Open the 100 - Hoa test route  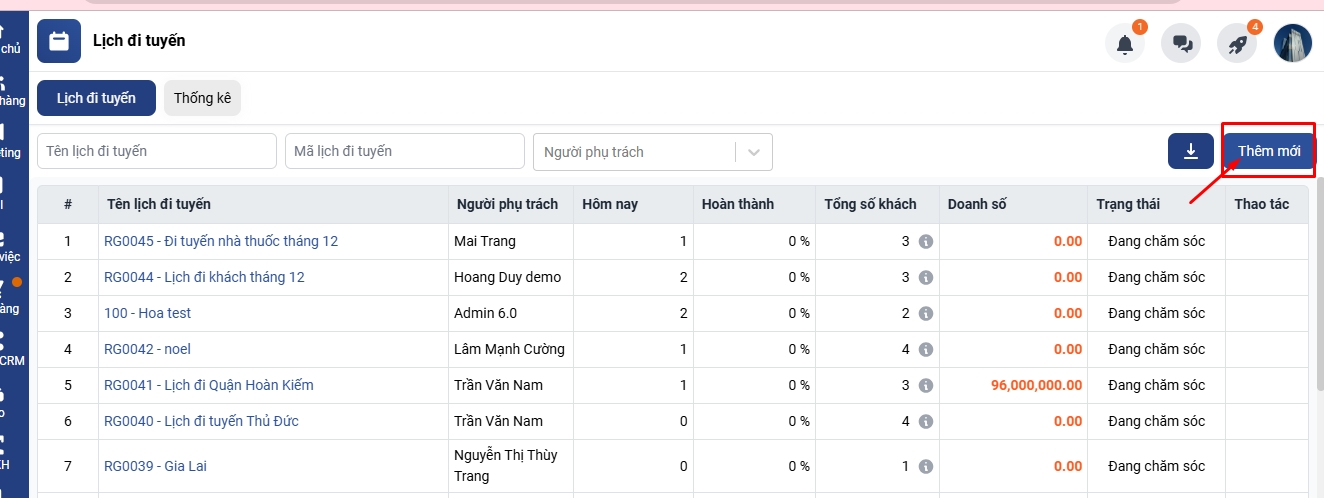(147, 313)
